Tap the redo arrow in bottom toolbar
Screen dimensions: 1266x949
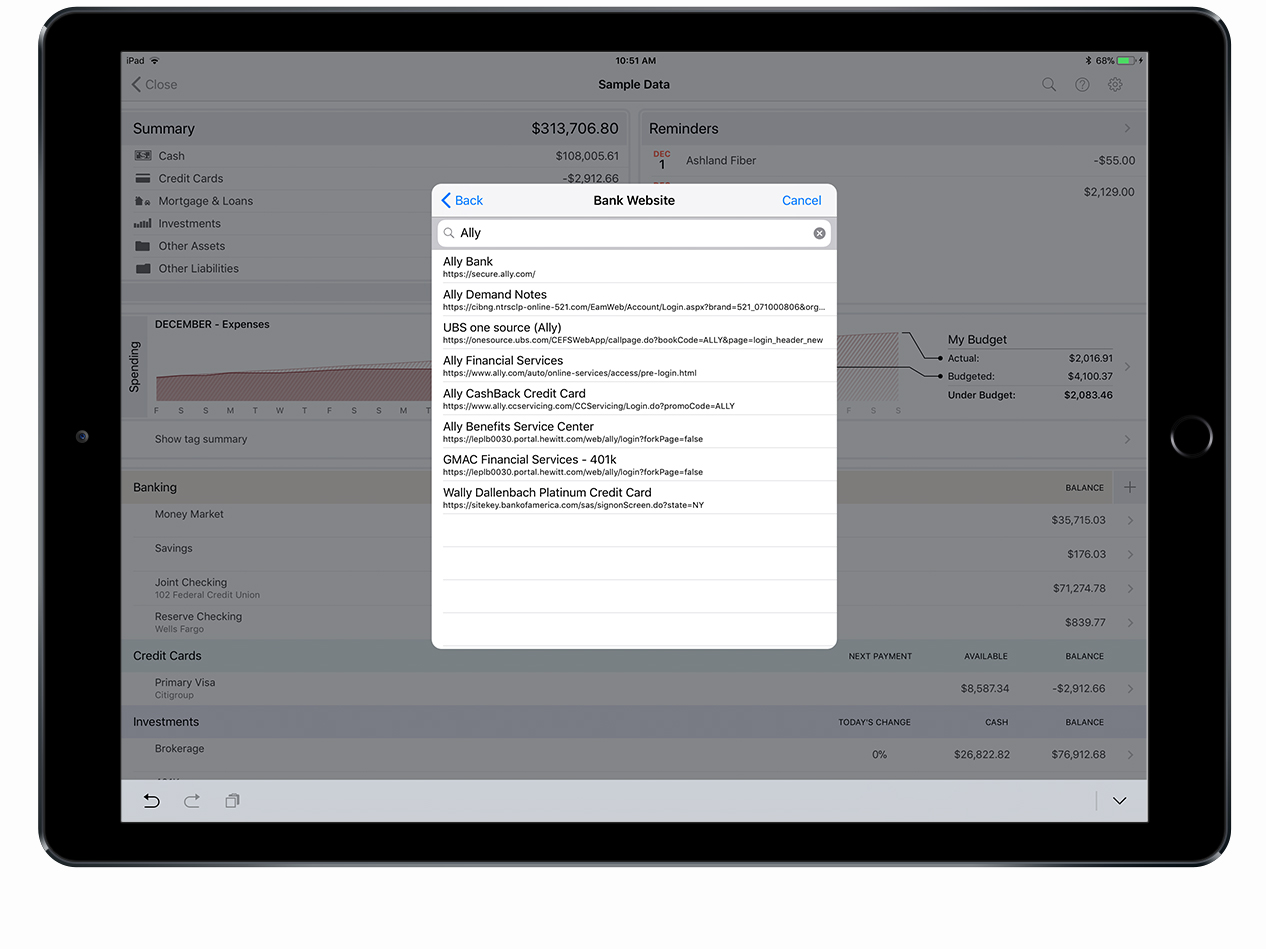[x=192, y=801]
